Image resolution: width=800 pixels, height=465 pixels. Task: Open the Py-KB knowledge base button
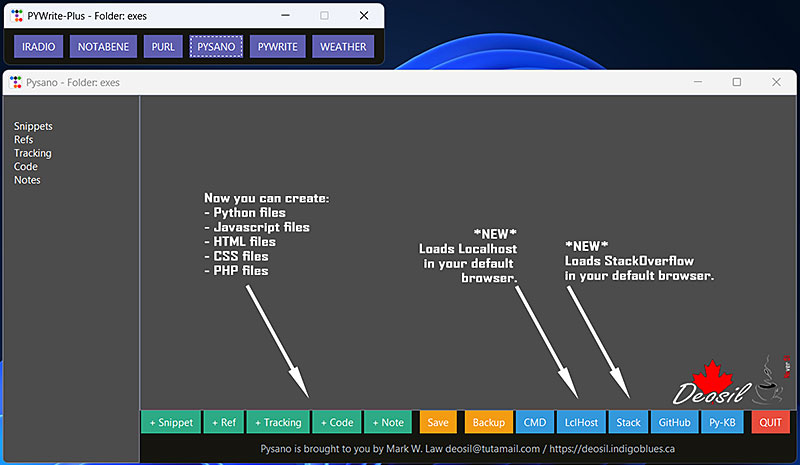tap(723, 422)
